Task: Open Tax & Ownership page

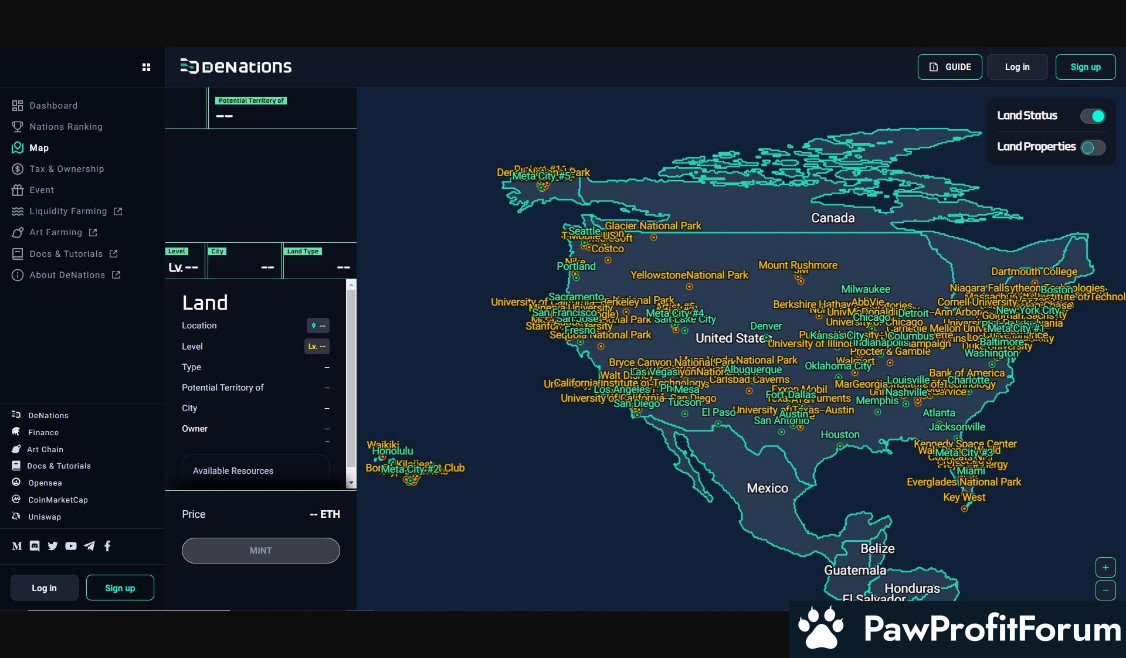Action: 58,169
